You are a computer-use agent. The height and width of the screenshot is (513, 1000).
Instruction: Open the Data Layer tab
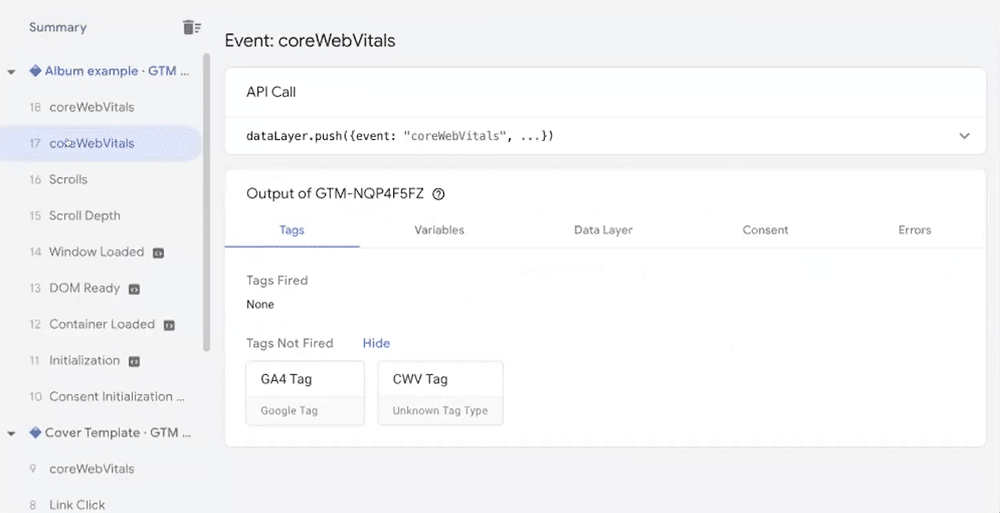pos(603,230)
